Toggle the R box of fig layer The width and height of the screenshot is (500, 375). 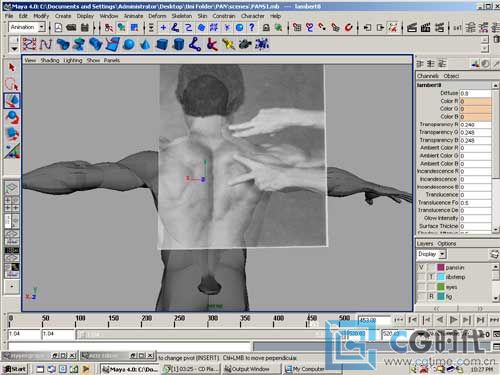431,296
